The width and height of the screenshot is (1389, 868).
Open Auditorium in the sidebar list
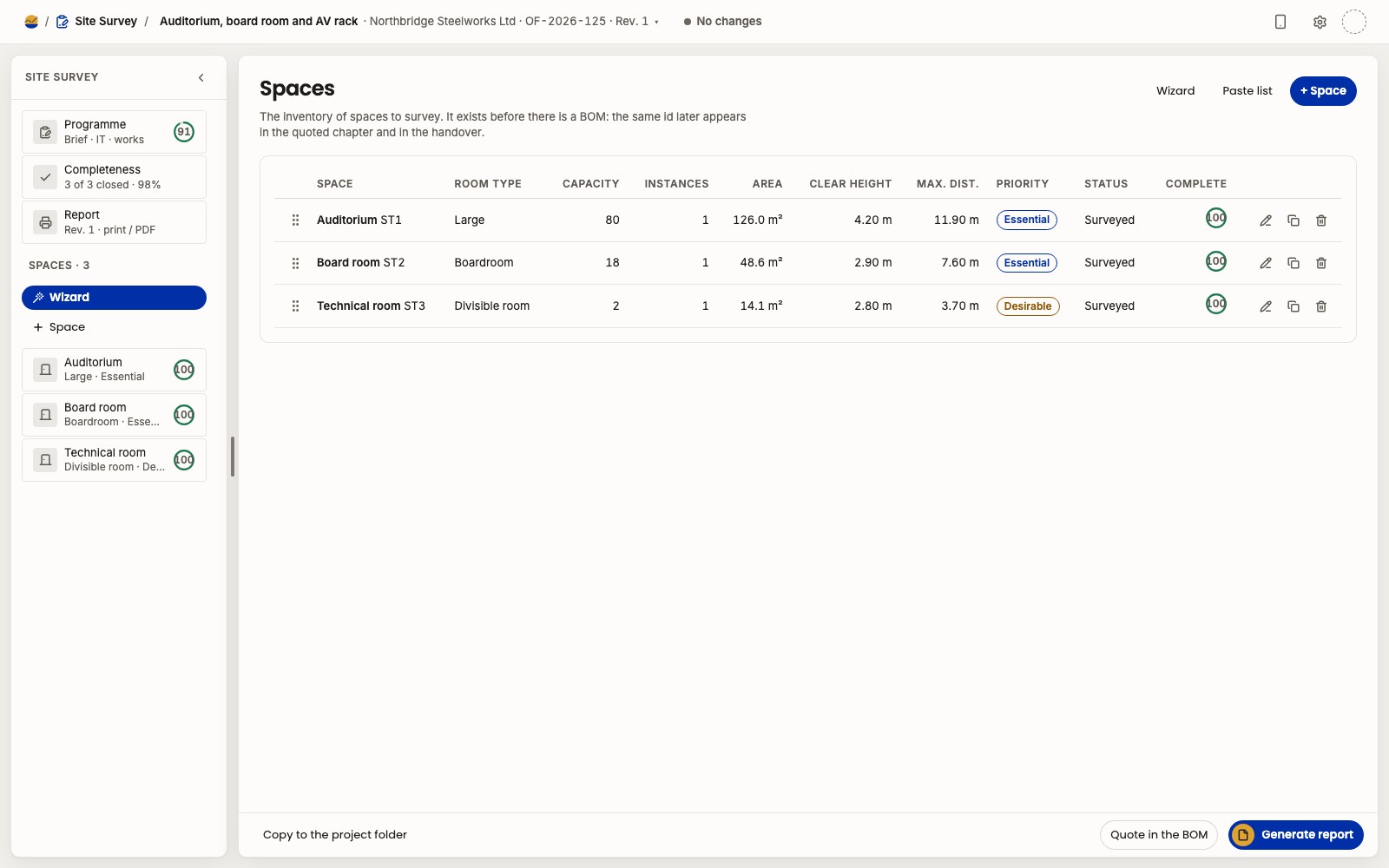114,370
